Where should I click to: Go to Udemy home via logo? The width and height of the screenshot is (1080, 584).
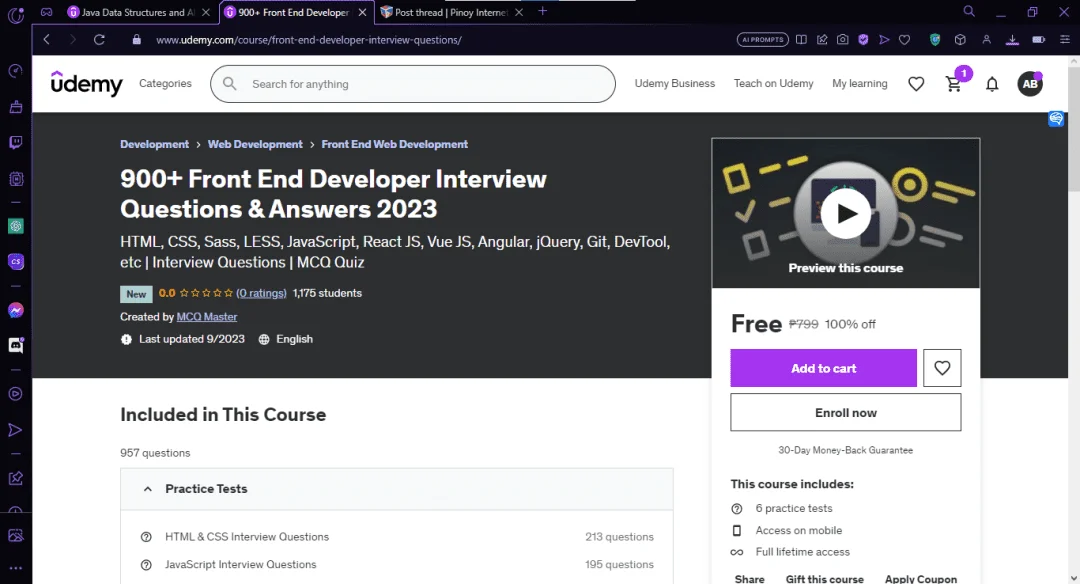click(87, 84)
